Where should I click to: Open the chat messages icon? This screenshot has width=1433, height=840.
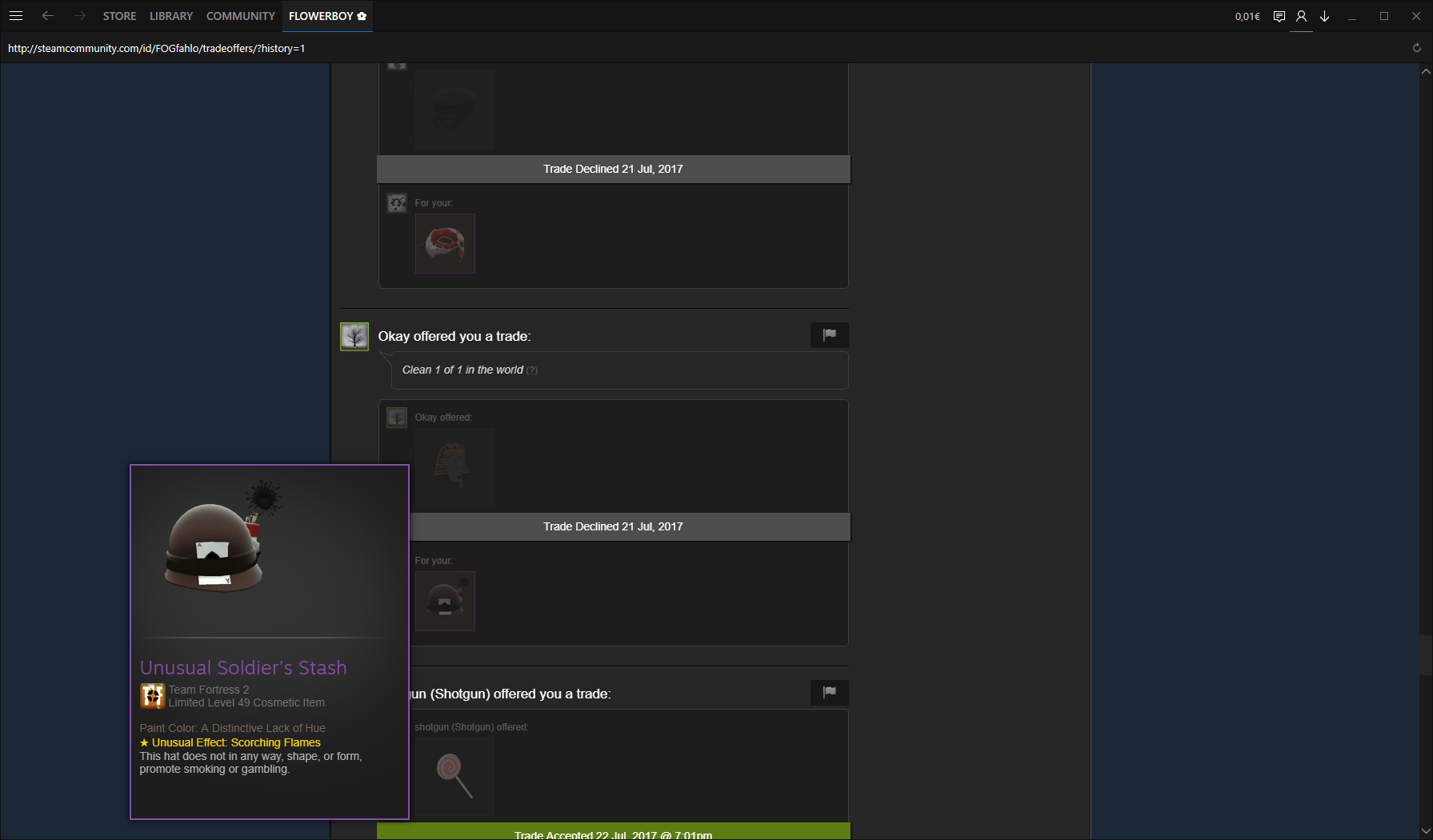1279,16
